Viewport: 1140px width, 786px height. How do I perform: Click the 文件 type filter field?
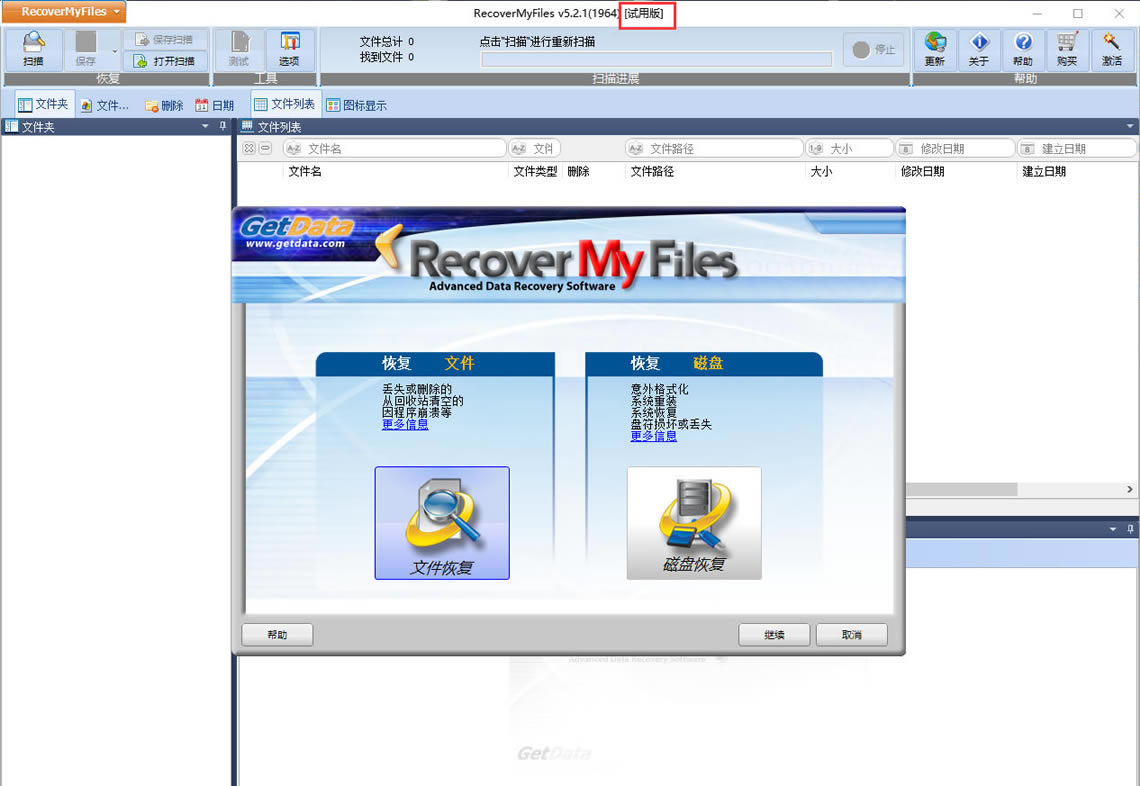(534, 148)
